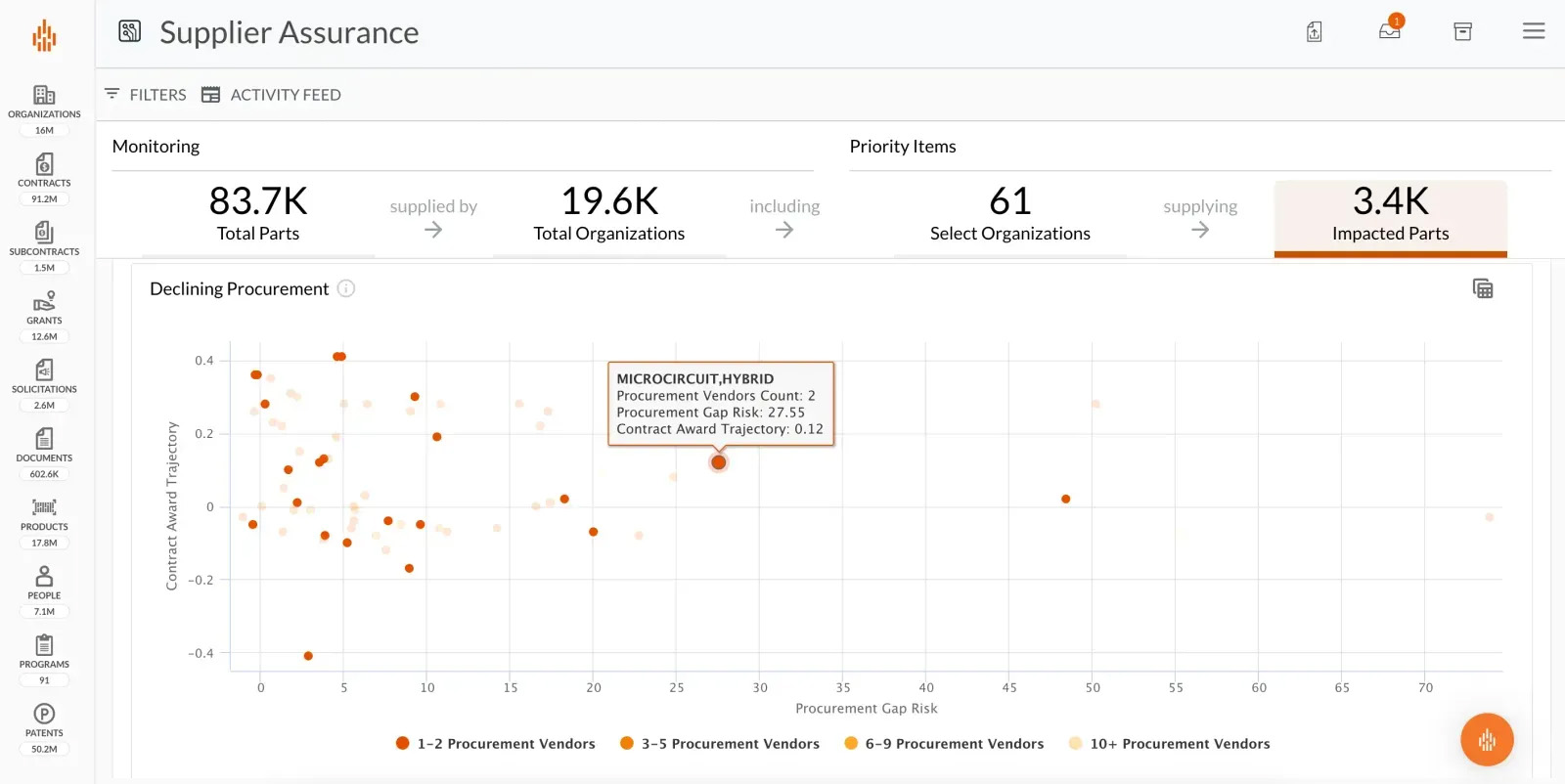Screen dimensions: 1565x784
Task: Open the Activity Feed
Action: click(x=271, y=95)
